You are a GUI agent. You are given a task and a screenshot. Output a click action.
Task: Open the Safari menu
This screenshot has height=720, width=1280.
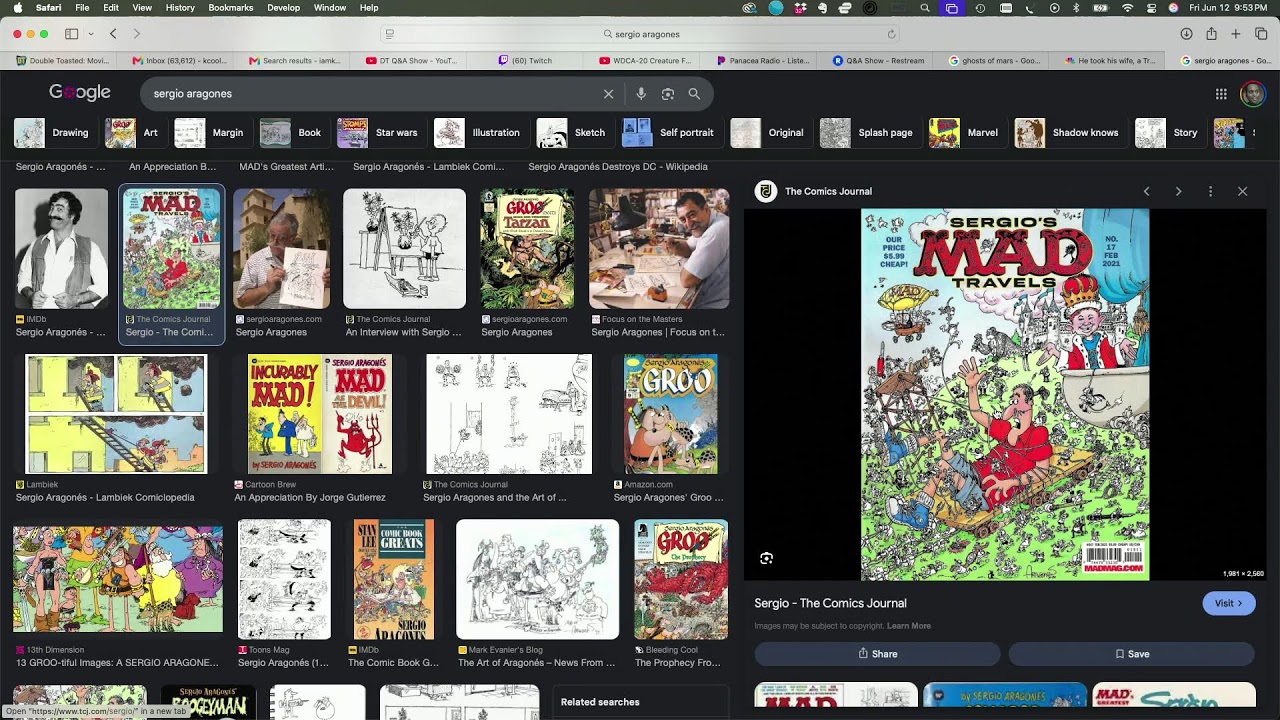[x=48, y=8]
